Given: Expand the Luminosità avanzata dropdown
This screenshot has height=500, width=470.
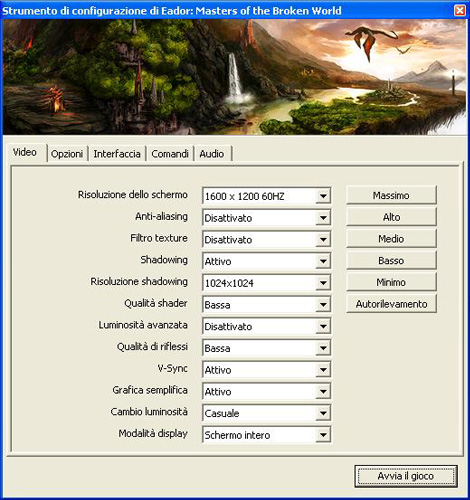Looking at the screenshot, I should tap(267, 326).
